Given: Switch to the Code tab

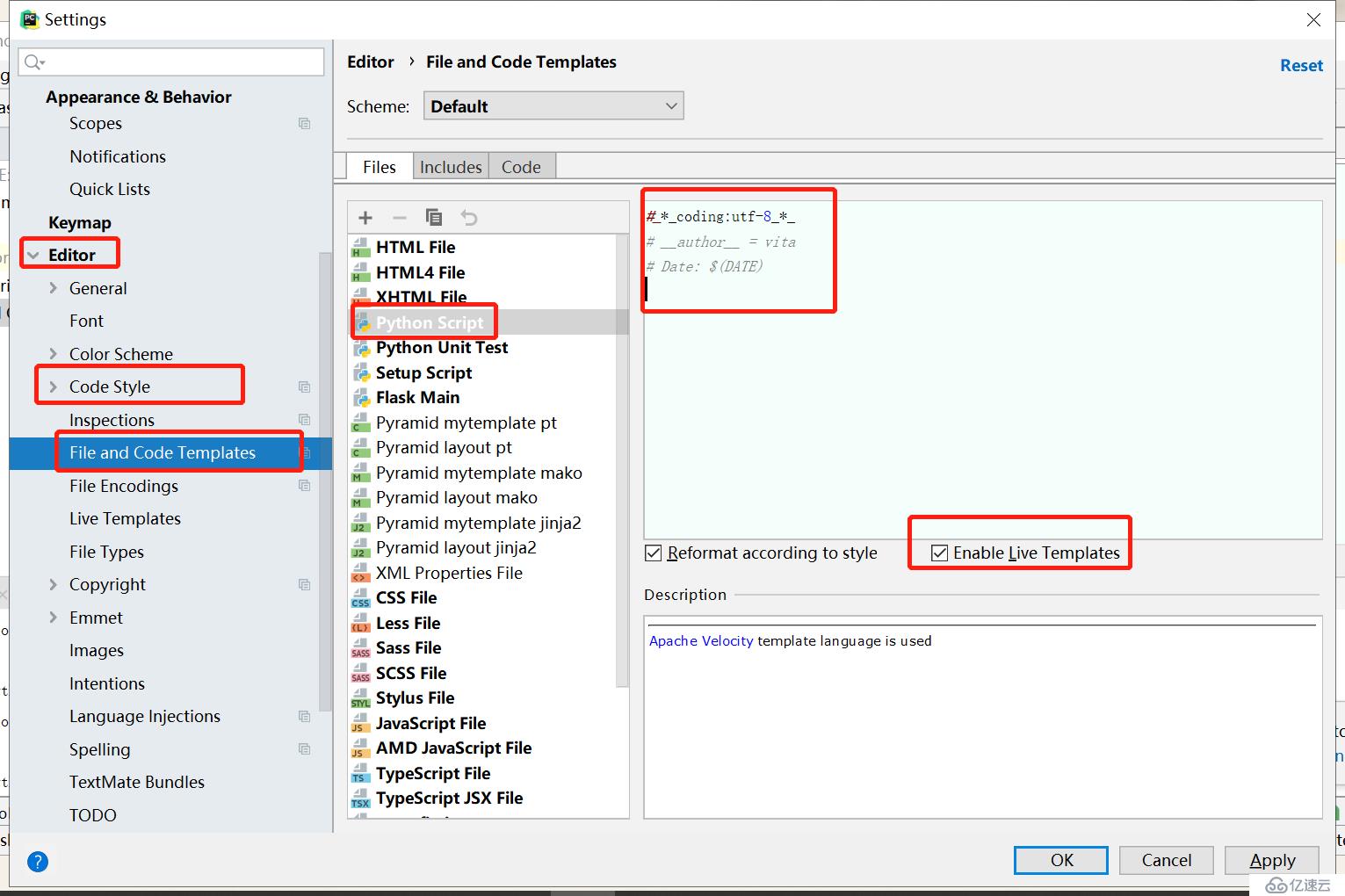Looking at the screenshot, I should [521, 167].
